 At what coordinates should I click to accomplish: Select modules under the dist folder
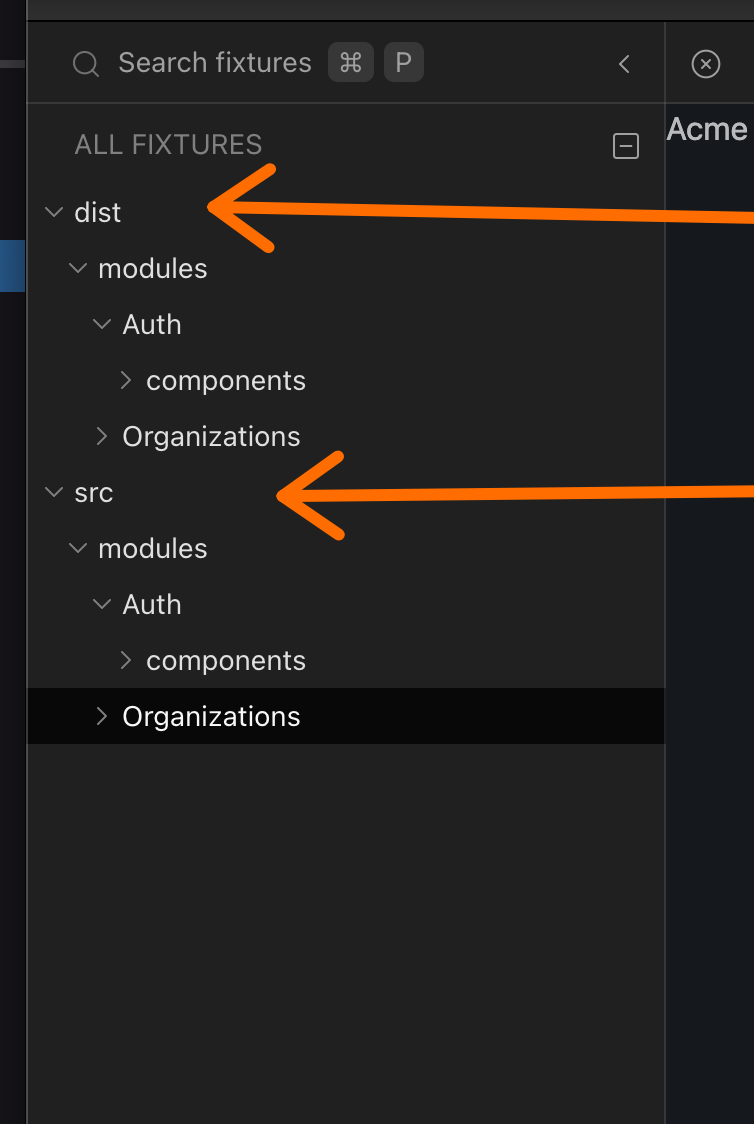pos(152,268)
